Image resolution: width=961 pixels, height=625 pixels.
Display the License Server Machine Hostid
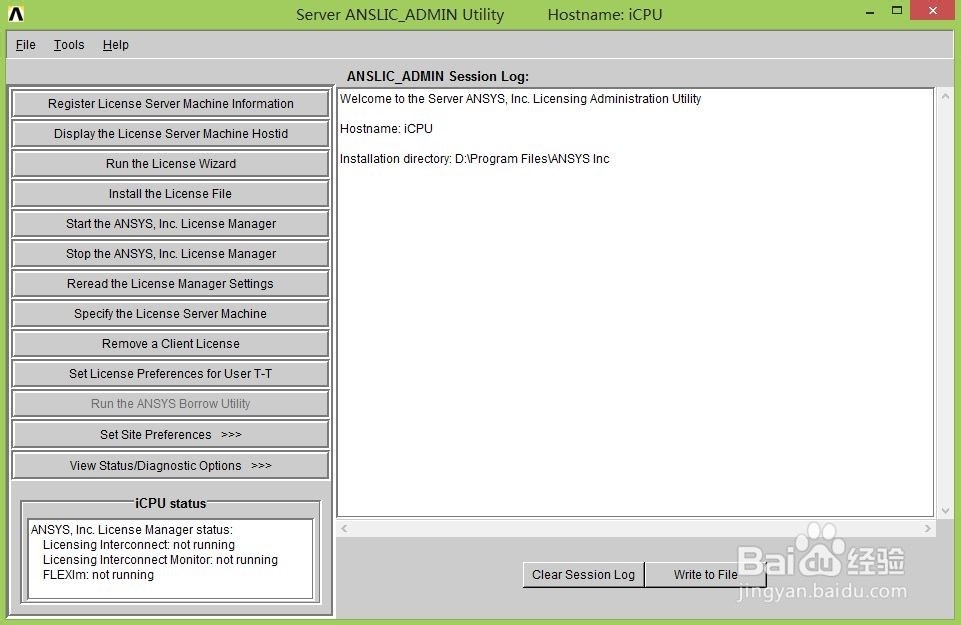(x=170, y=133)
